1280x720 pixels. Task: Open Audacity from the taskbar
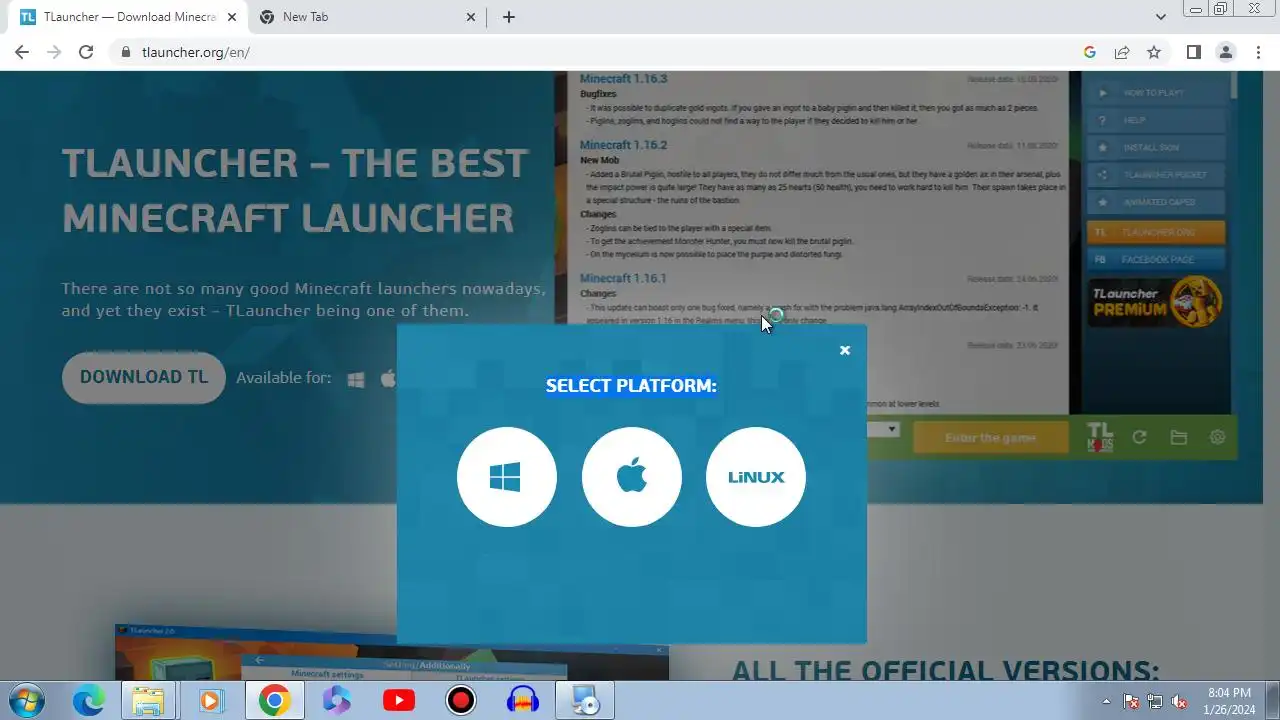point(523,701)
